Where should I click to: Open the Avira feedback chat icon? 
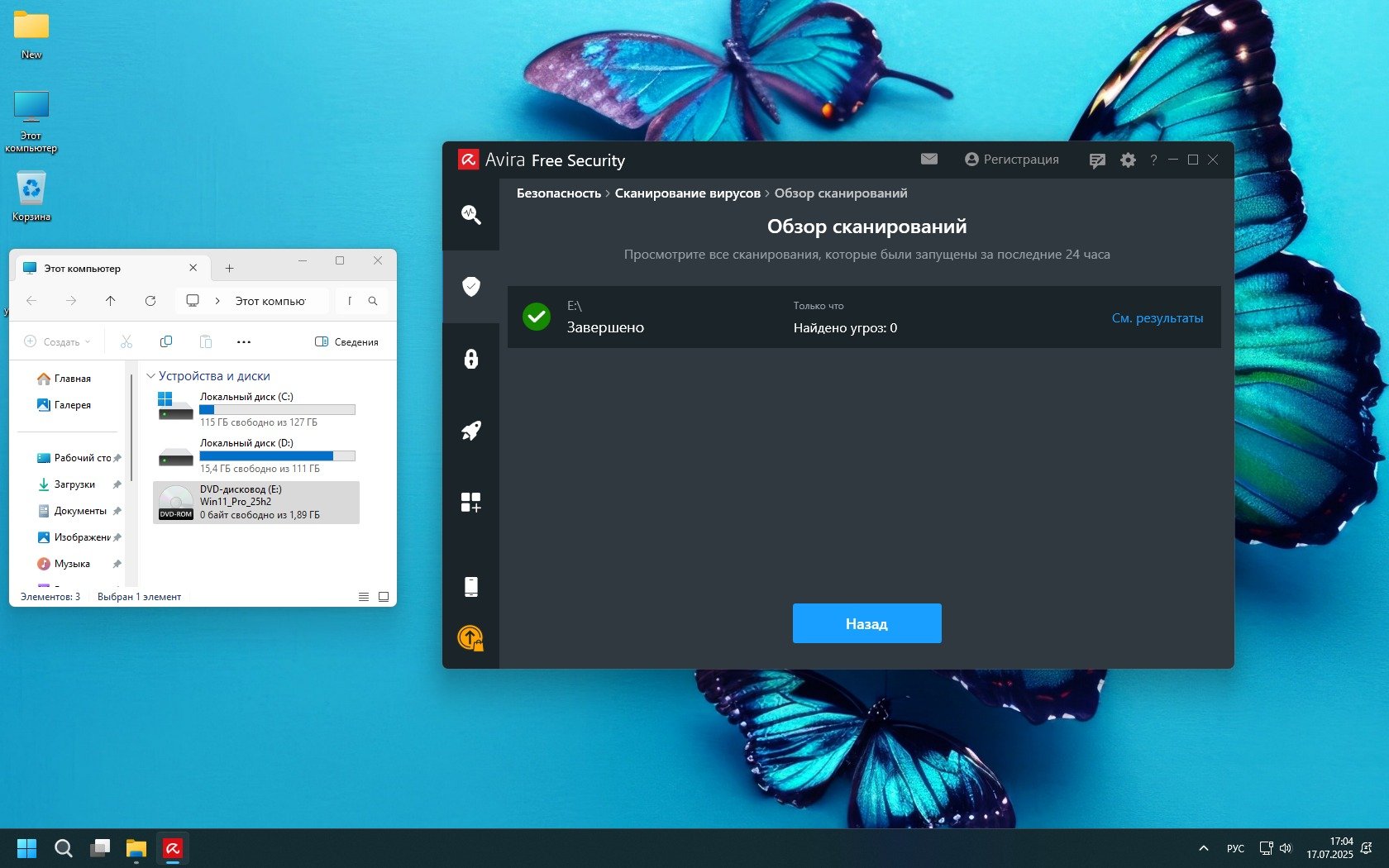1097,160
